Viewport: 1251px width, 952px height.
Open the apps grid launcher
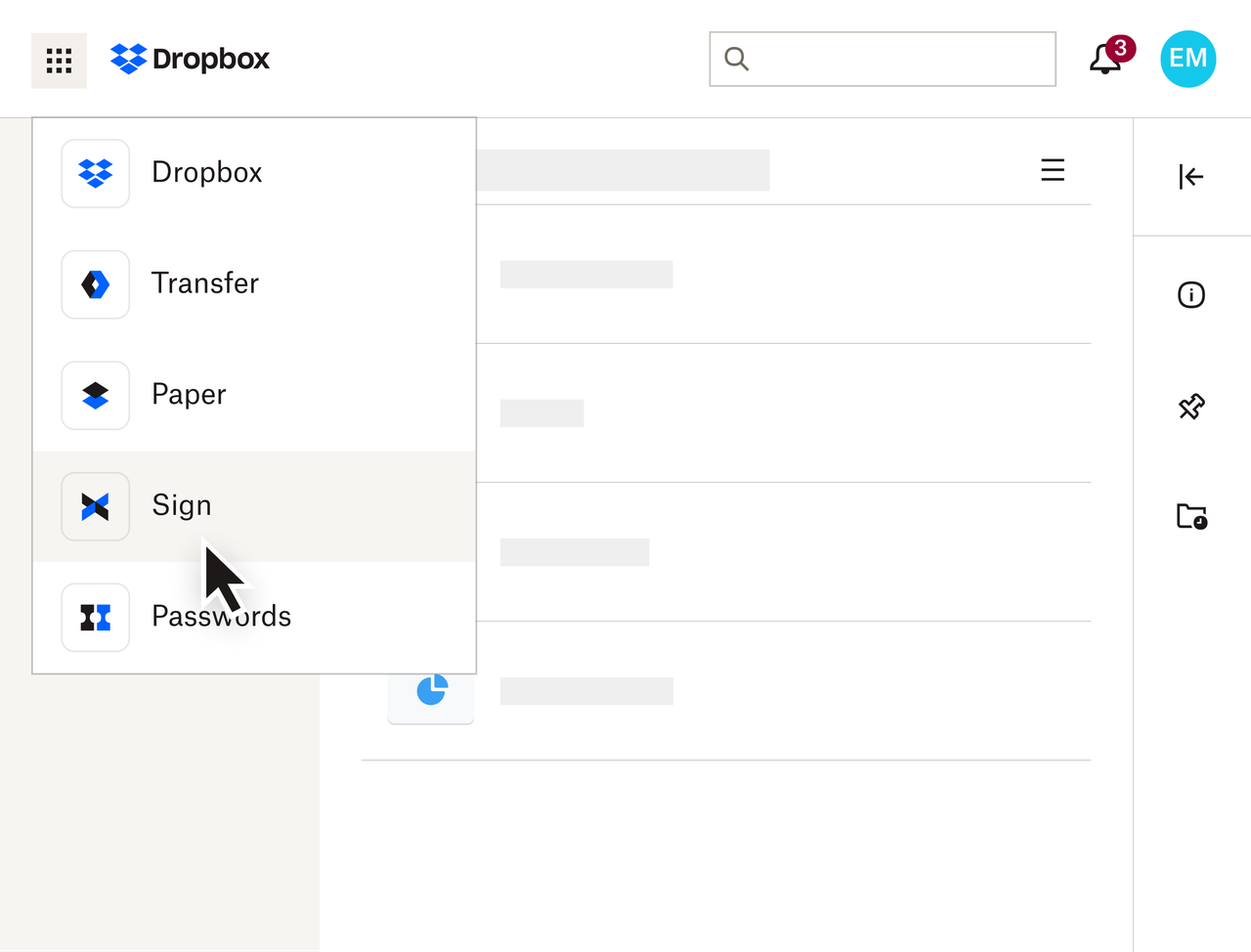pyautogui.click(x=59, y=60)
